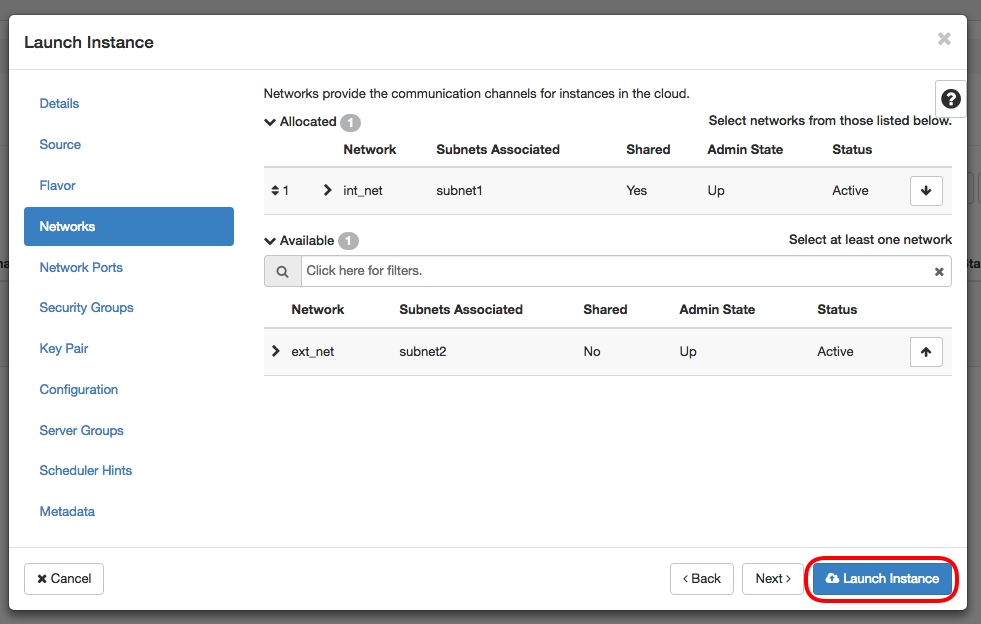
Task: Expand int_net row details chevron
Action: pos(327,190)
